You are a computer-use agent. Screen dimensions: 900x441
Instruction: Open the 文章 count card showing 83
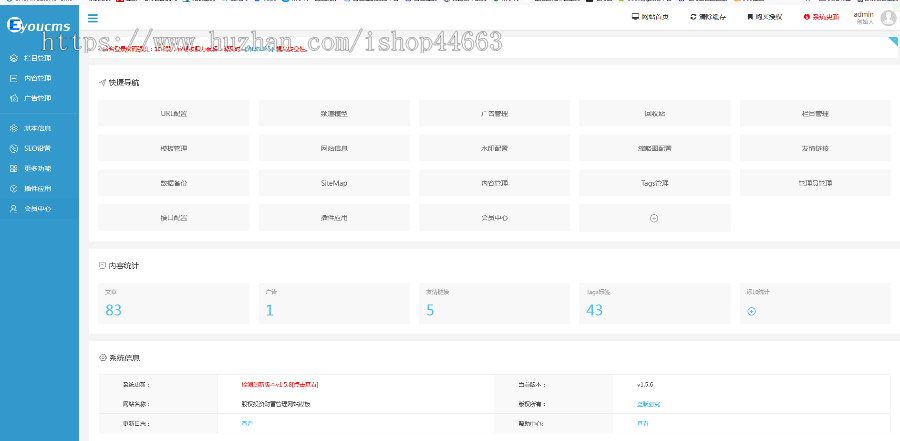(173, 303)
